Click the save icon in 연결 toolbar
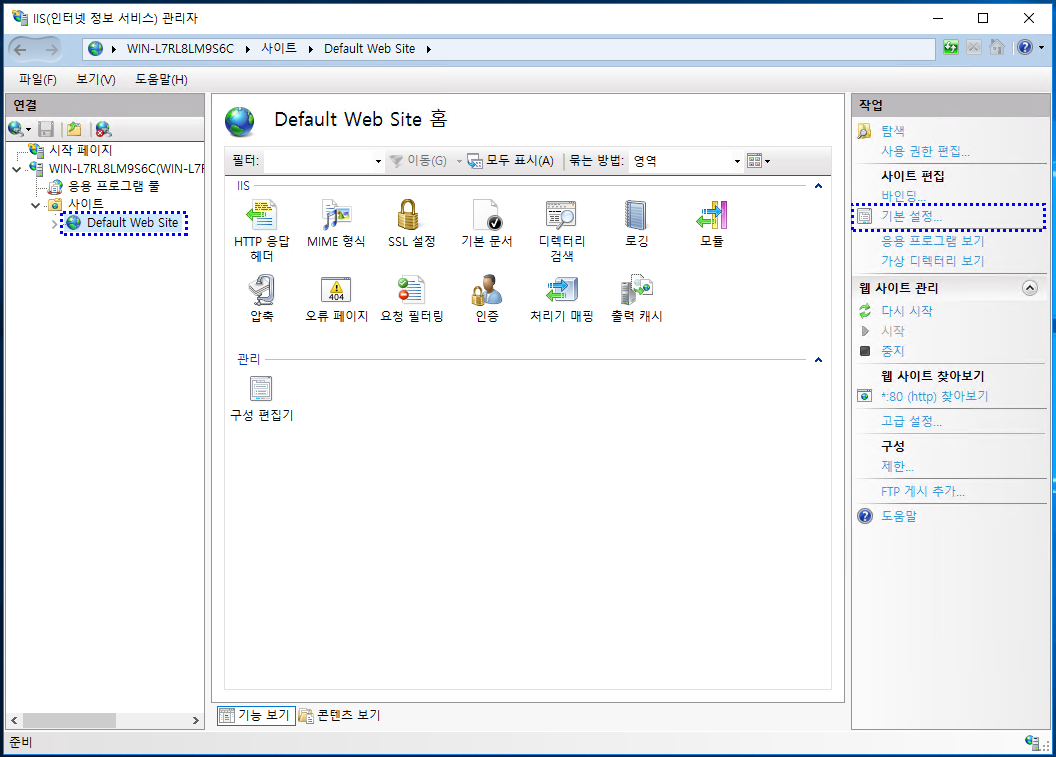This screenshot has width=1056, height=757. 46,129
